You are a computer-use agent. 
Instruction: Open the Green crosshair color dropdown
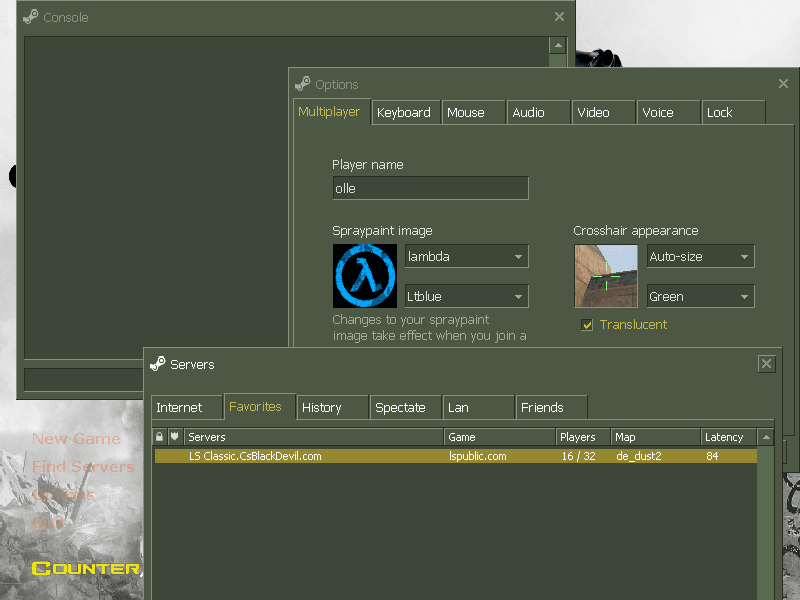[x=700, y=297]
